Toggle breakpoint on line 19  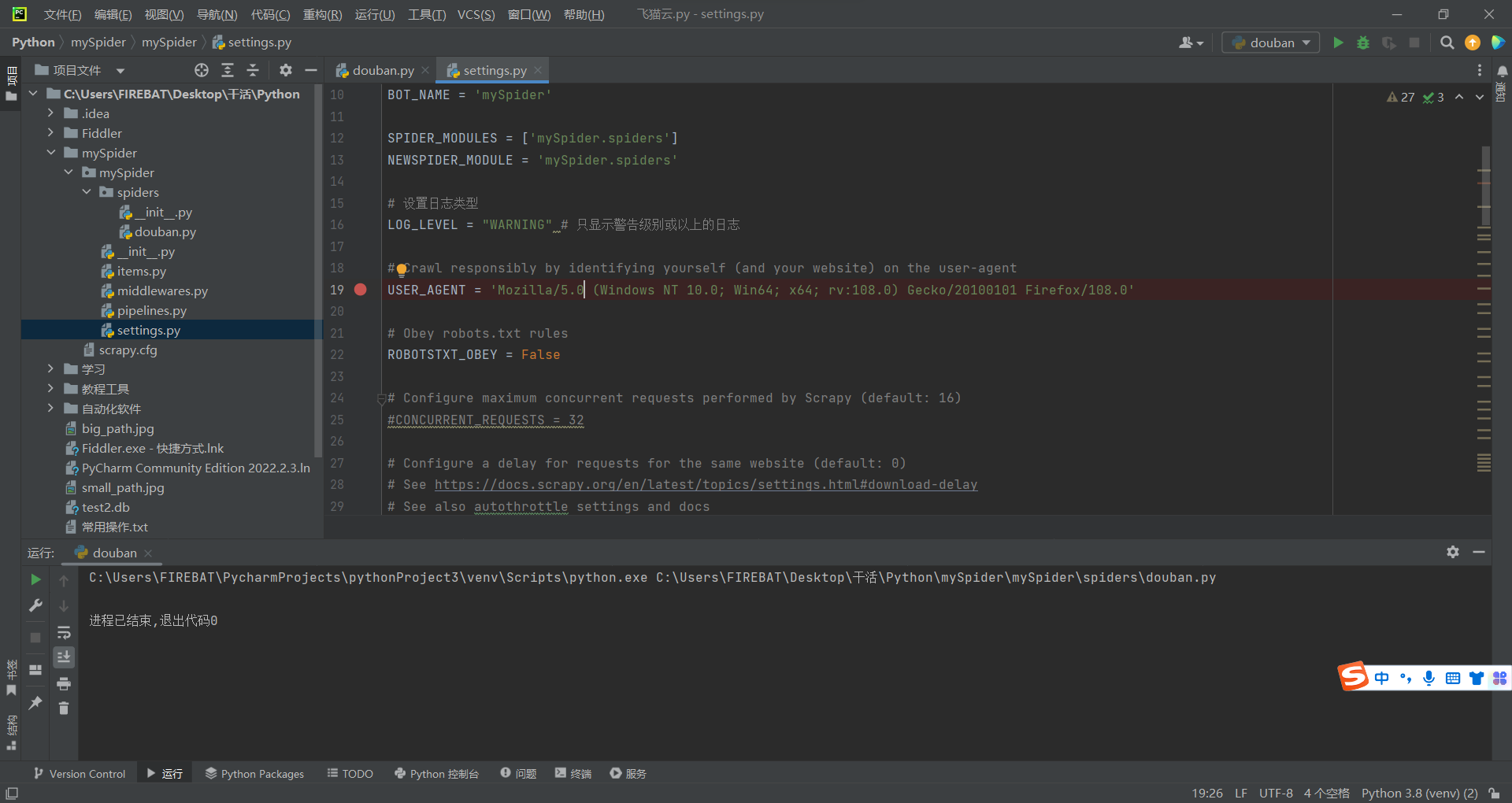361,290
